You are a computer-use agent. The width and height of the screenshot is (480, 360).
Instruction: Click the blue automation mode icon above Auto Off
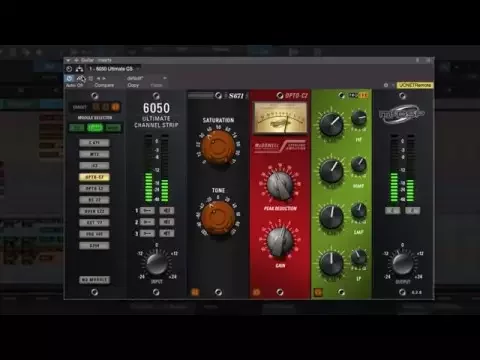pos(69,78)
